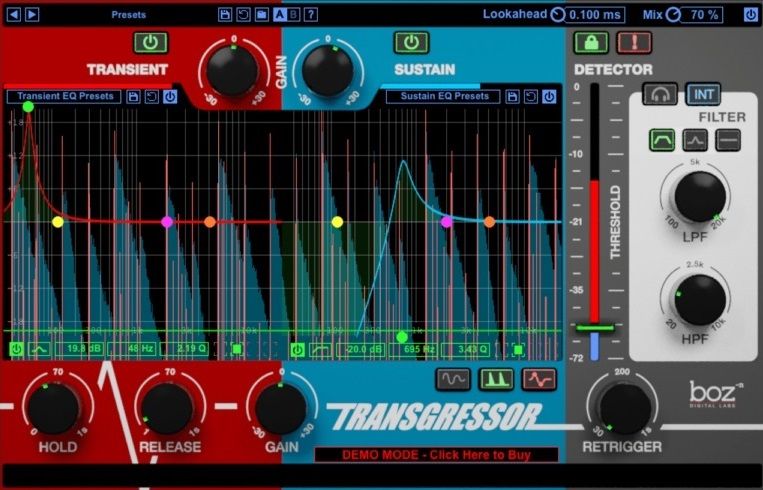Click the 19.8 dB band gain field
This screenshot has height=490, width=763.
(79, 349)
